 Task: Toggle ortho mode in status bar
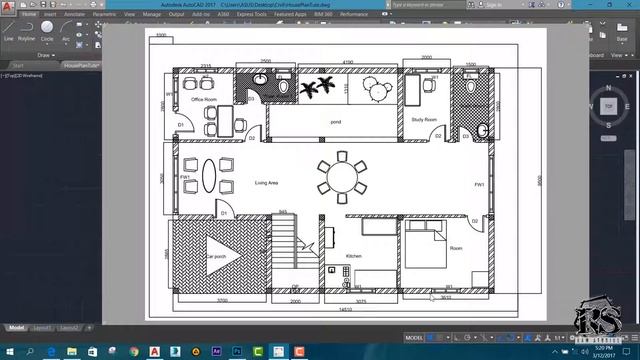tap(457, 338)
